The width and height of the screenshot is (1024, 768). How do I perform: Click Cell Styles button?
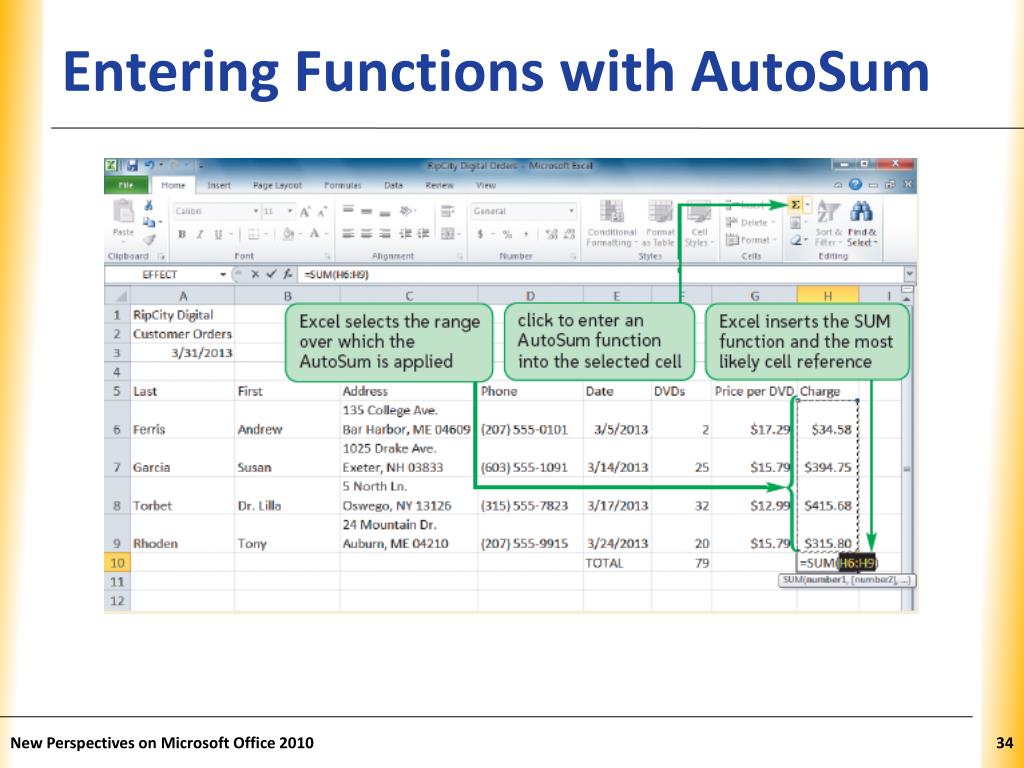[x=699, y=223]
